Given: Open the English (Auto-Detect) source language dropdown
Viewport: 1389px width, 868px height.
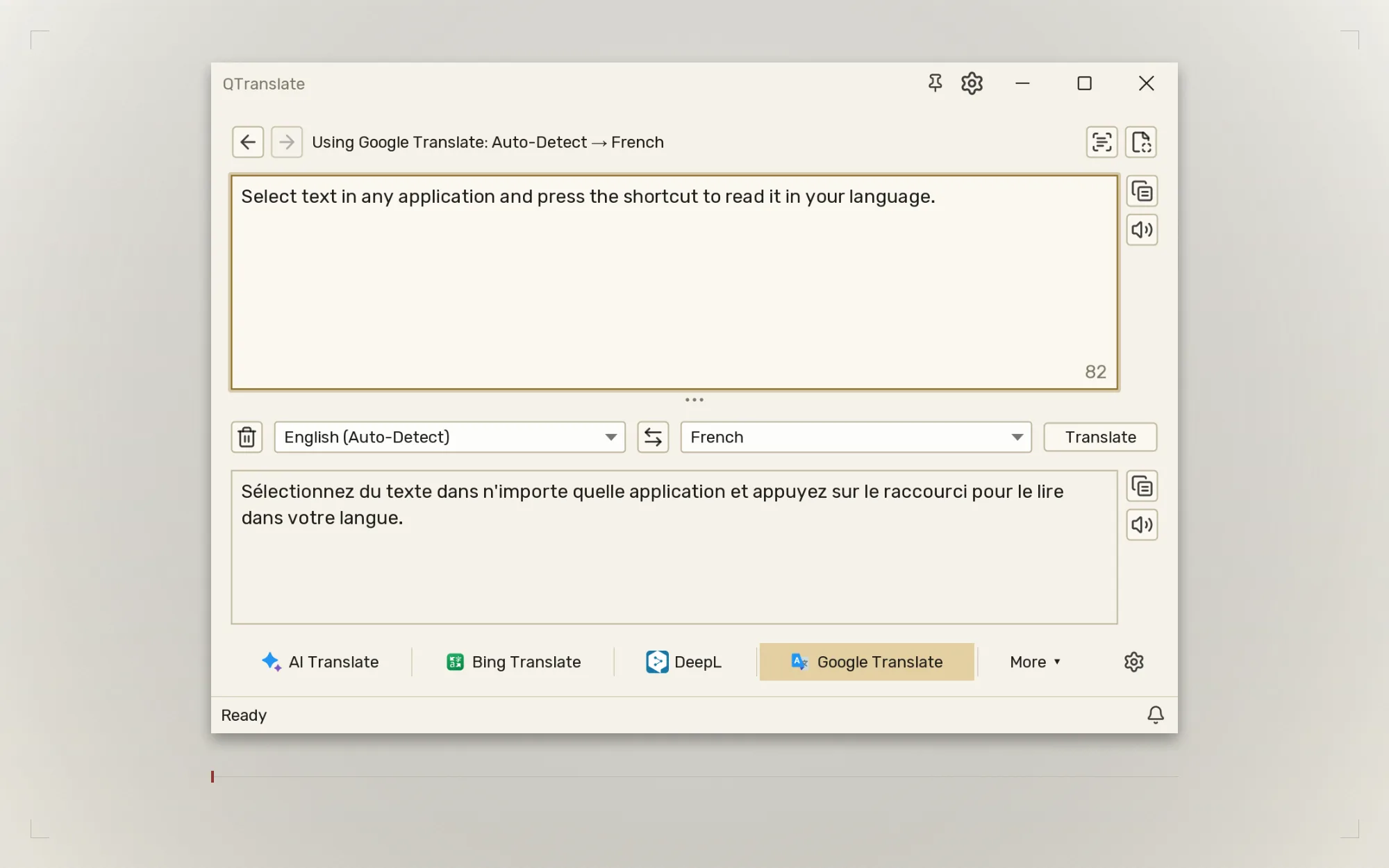Looking at the screenshot, I should [x=450, y=437].
